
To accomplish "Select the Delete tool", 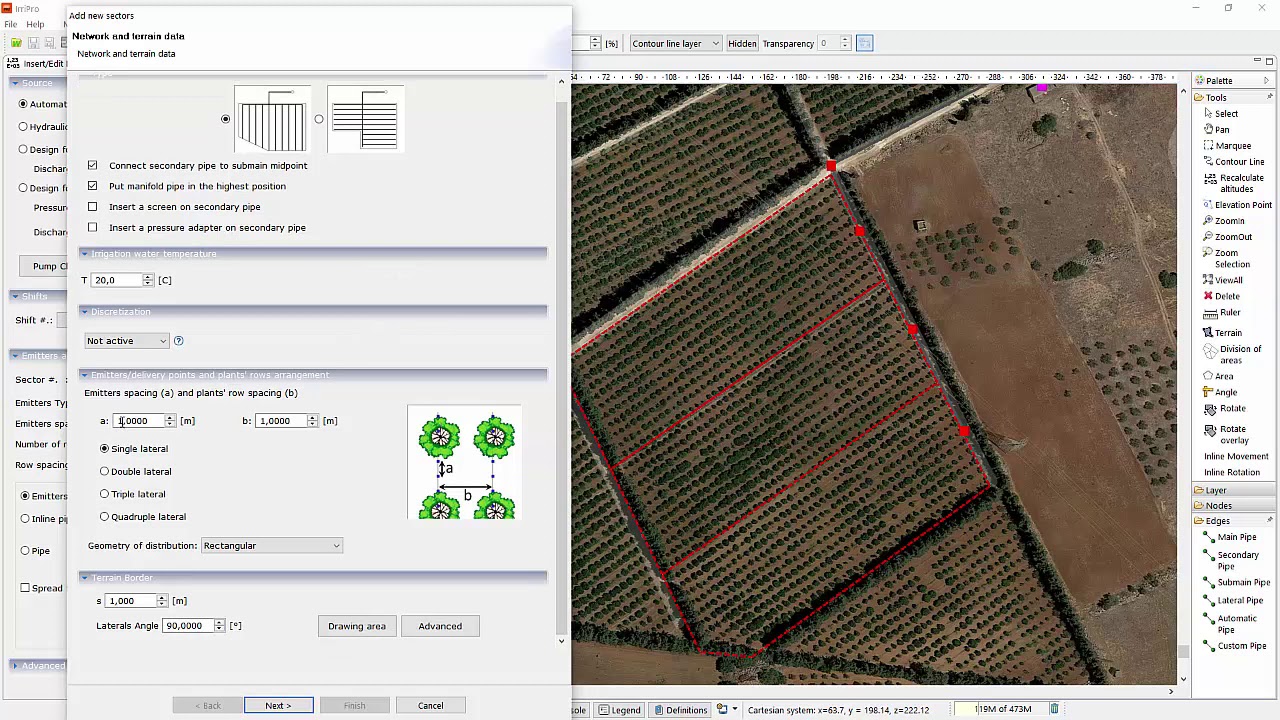I will (x=1225, y=296).
